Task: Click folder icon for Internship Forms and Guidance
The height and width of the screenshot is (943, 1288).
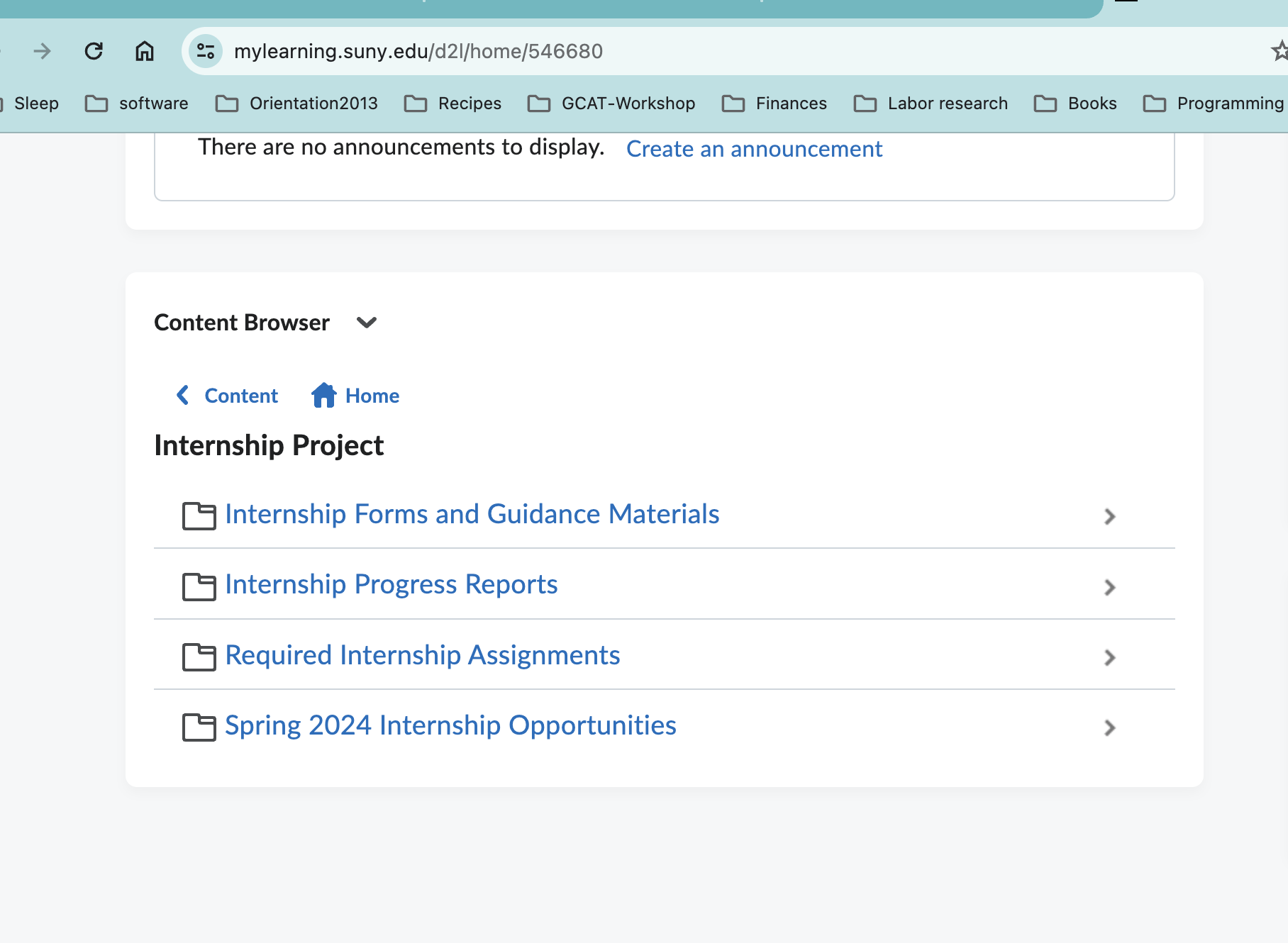Action: pyautogui.click(x=199, y=515)
